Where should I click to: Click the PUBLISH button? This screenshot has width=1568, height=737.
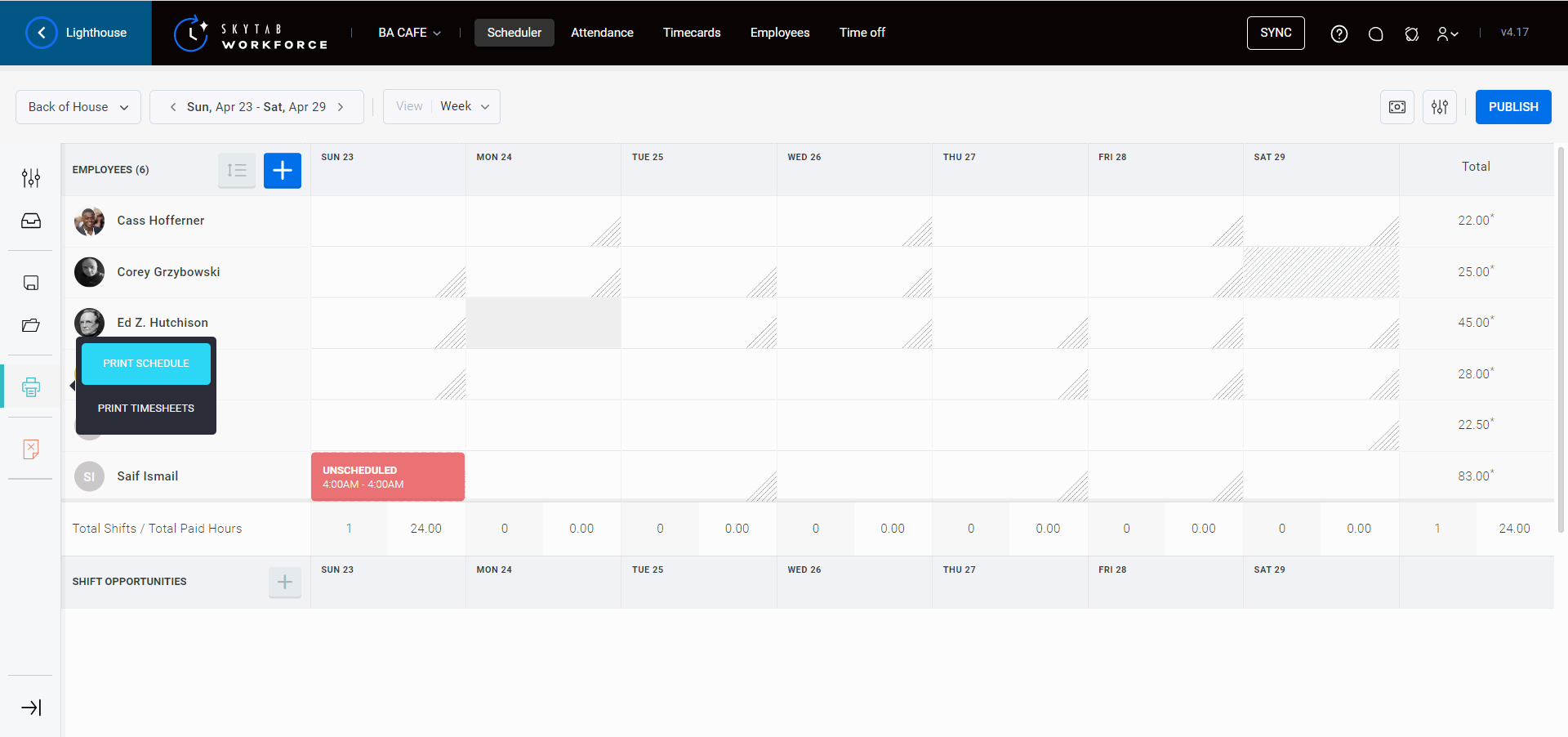[1512, 106]
